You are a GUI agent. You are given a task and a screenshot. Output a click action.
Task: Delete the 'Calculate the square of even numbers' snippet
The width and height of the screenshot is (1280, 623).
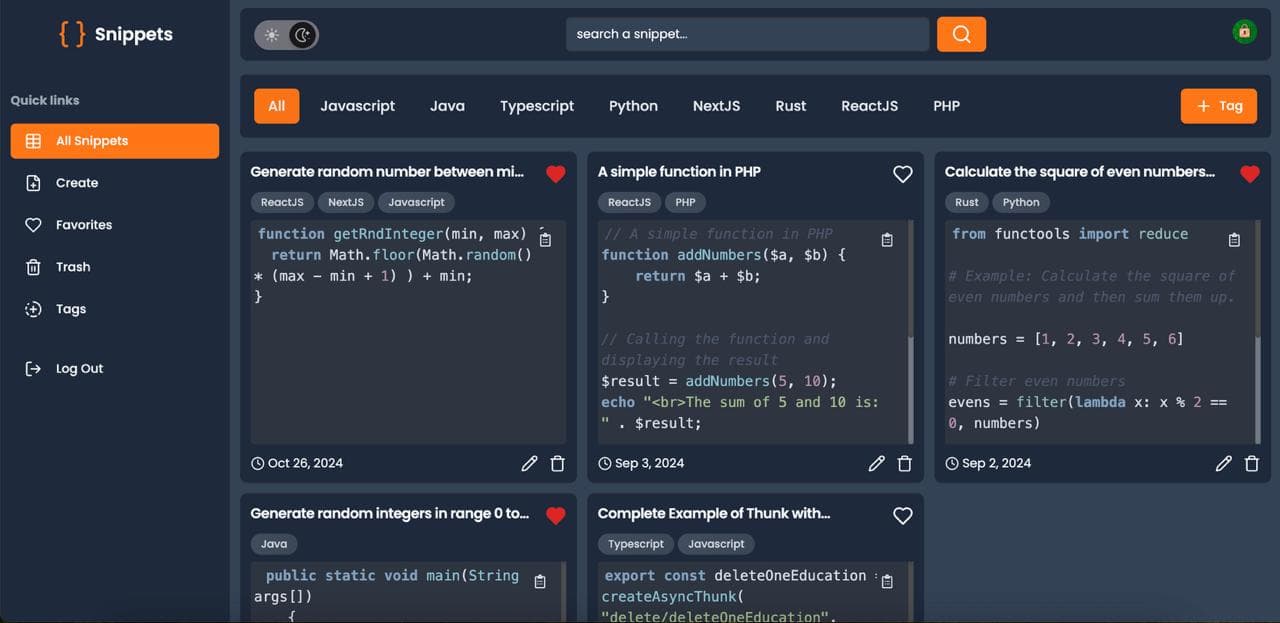1251,463
